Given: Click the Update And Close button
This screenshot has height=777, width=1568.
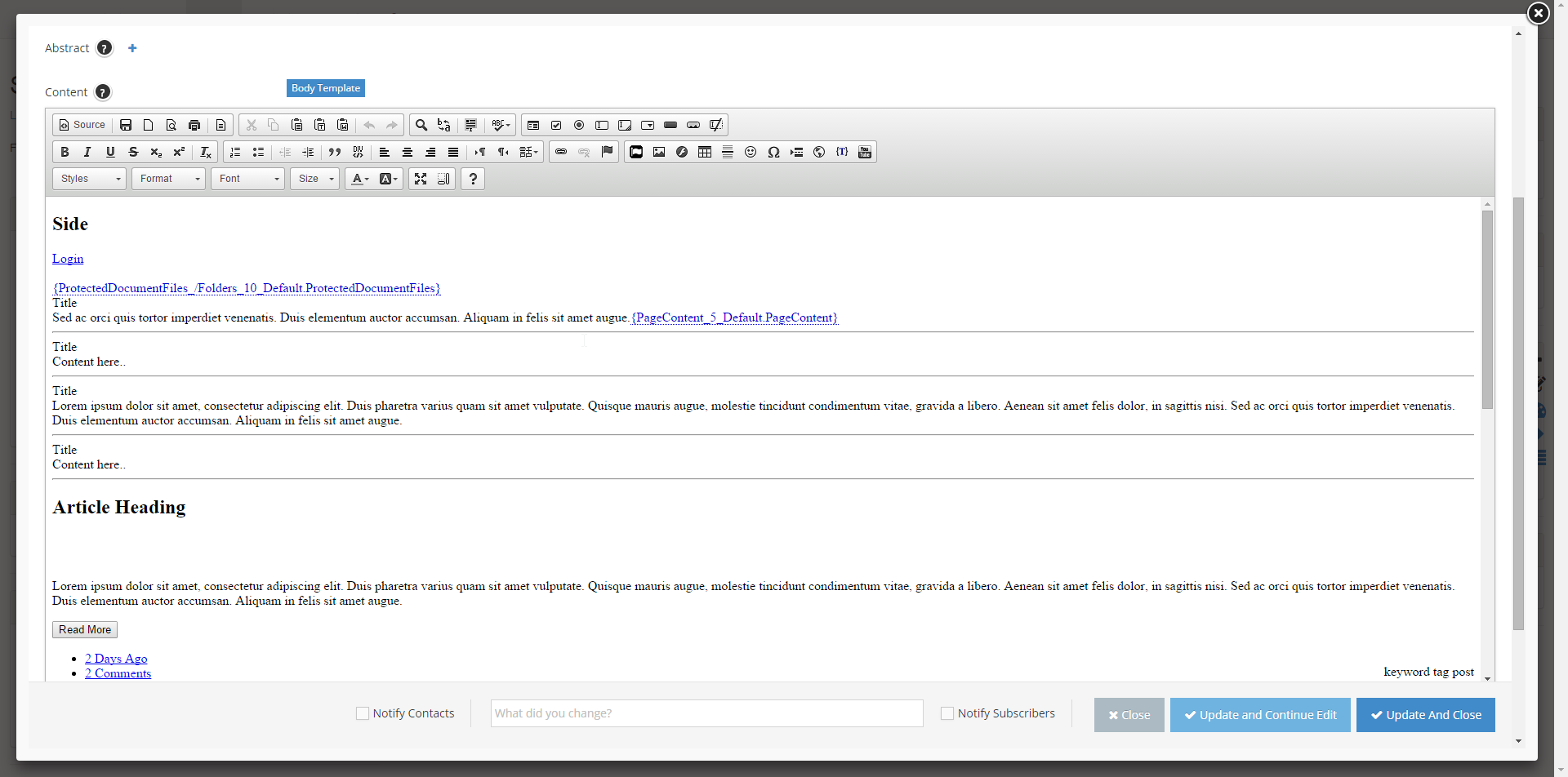Looking at the screenshot, I should click(1425, 715).
